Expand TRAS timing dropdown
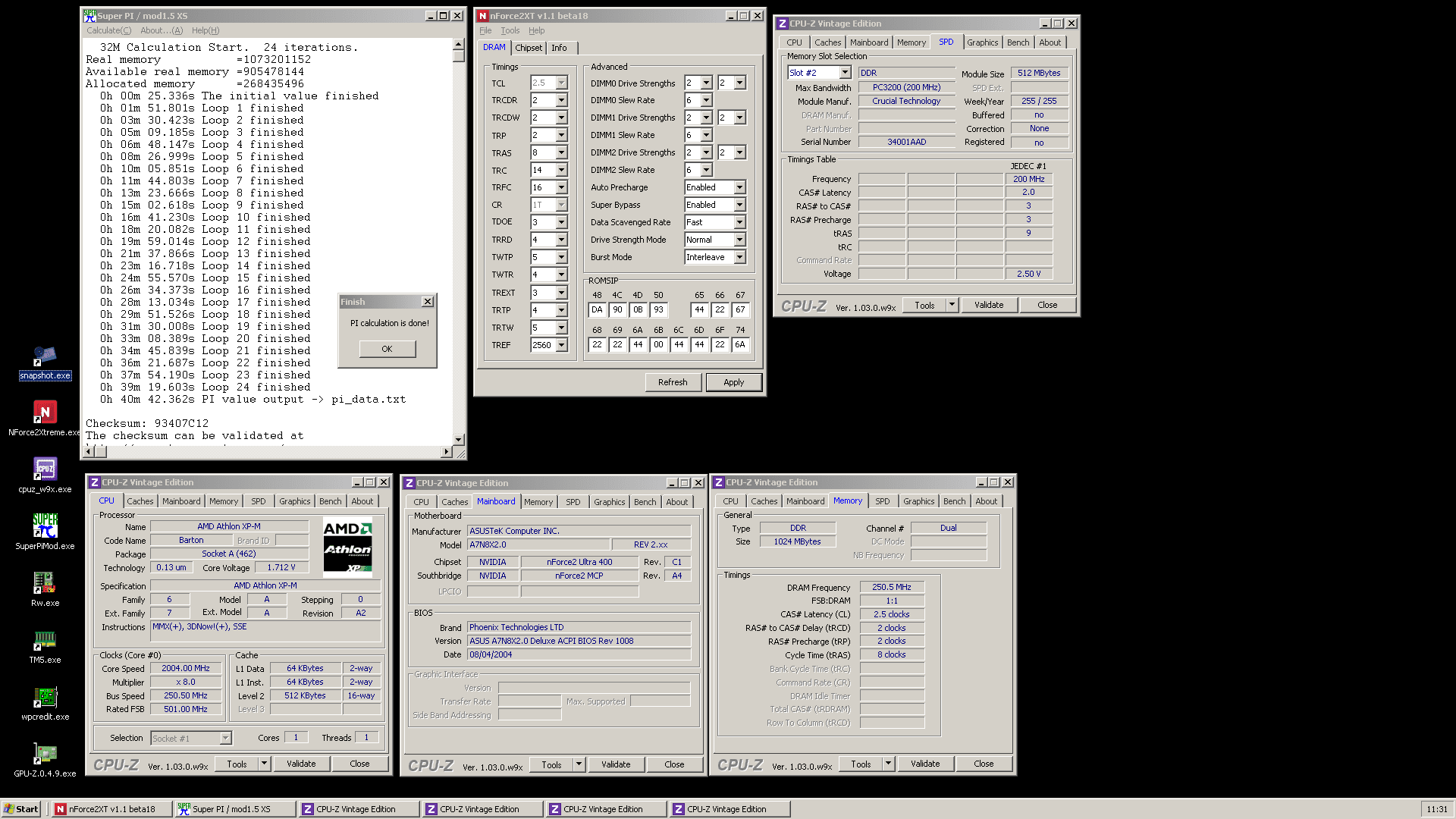 point(562,152)
